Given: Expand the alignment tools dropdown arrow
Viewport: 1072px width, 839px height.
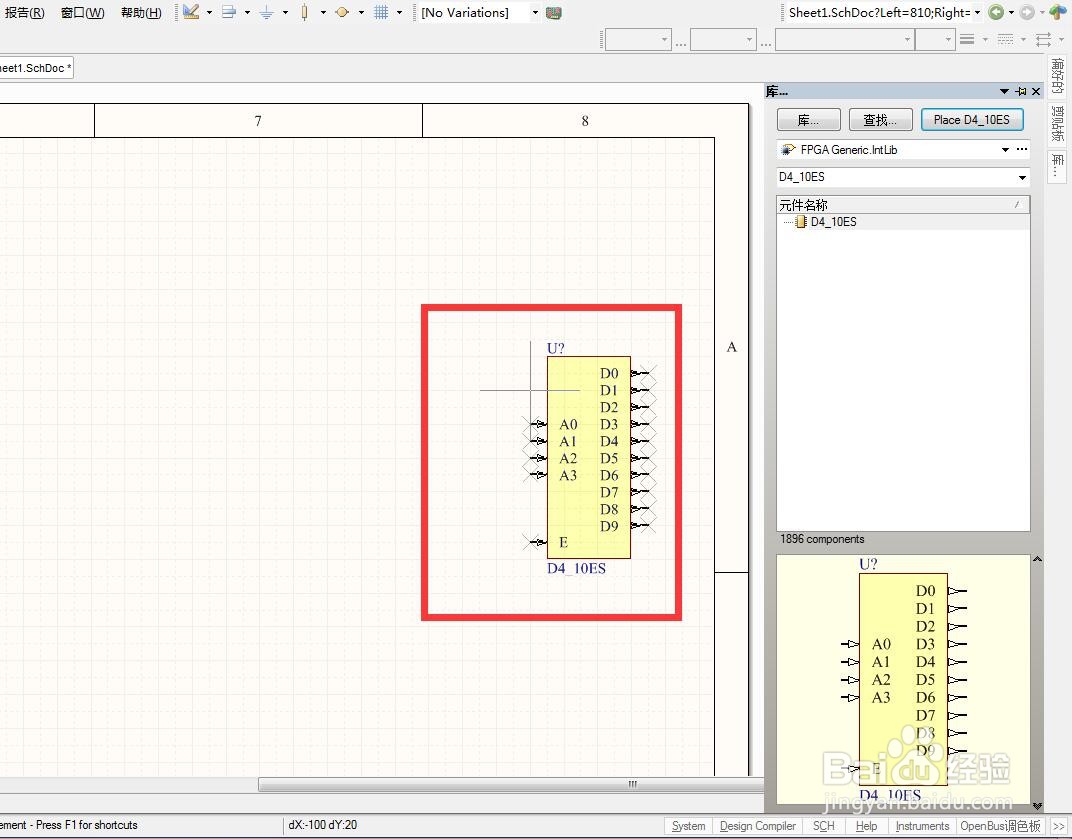Looking at the screenshot, I should coord(247,12).
